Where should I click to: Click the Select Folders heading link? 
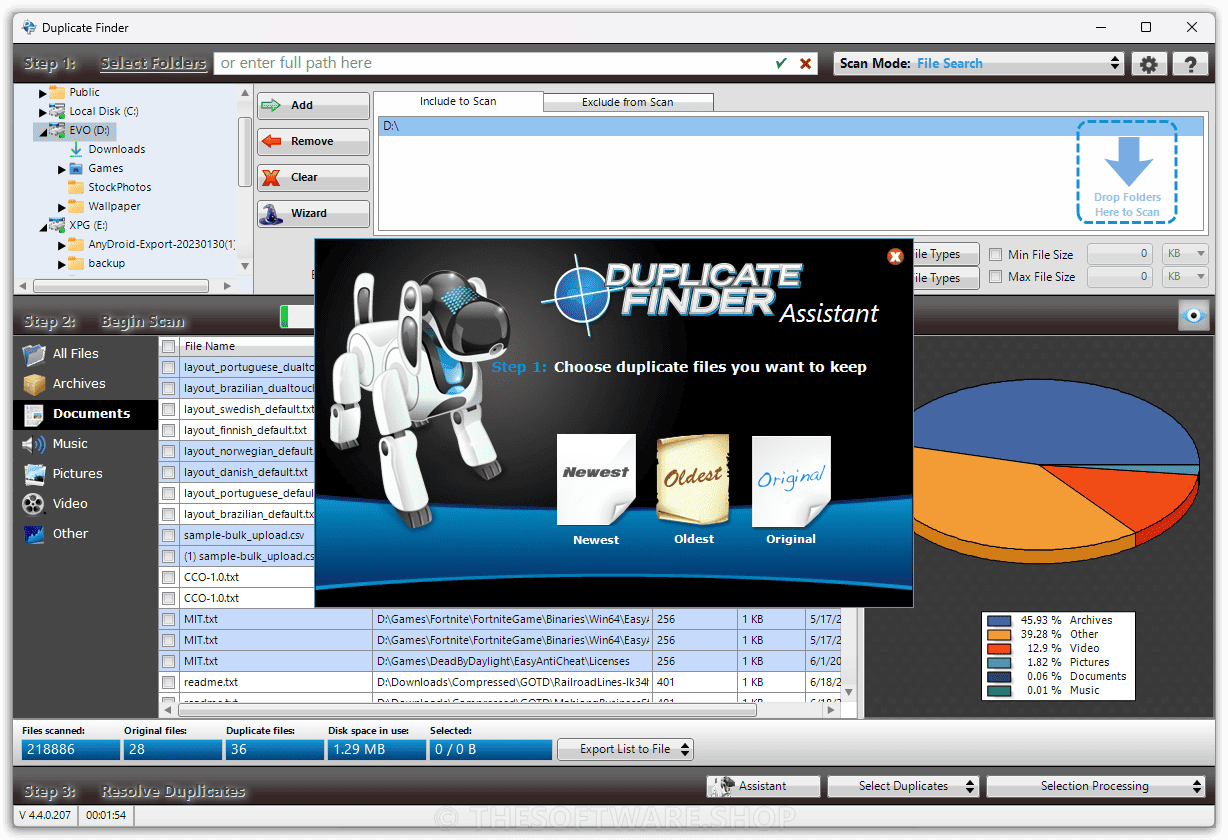pyautogui.click(x=154, y=63)
